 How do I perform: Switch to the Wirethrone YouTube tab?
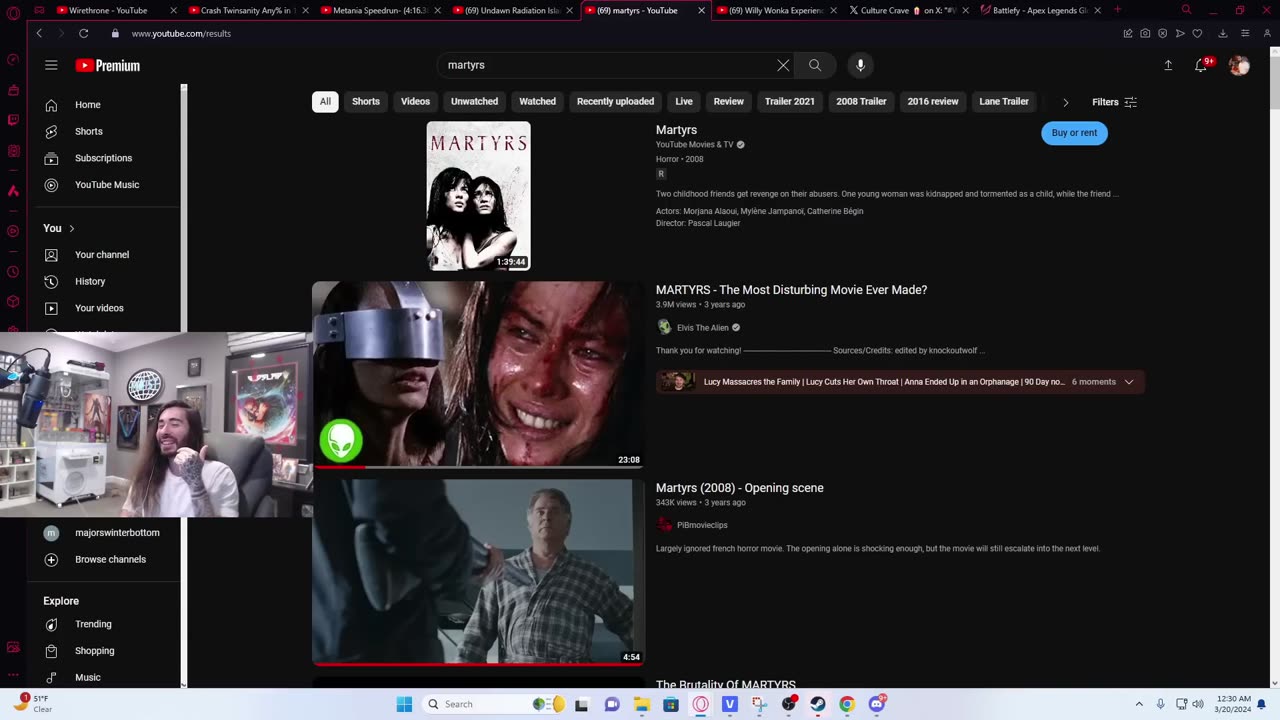(108, 10)
